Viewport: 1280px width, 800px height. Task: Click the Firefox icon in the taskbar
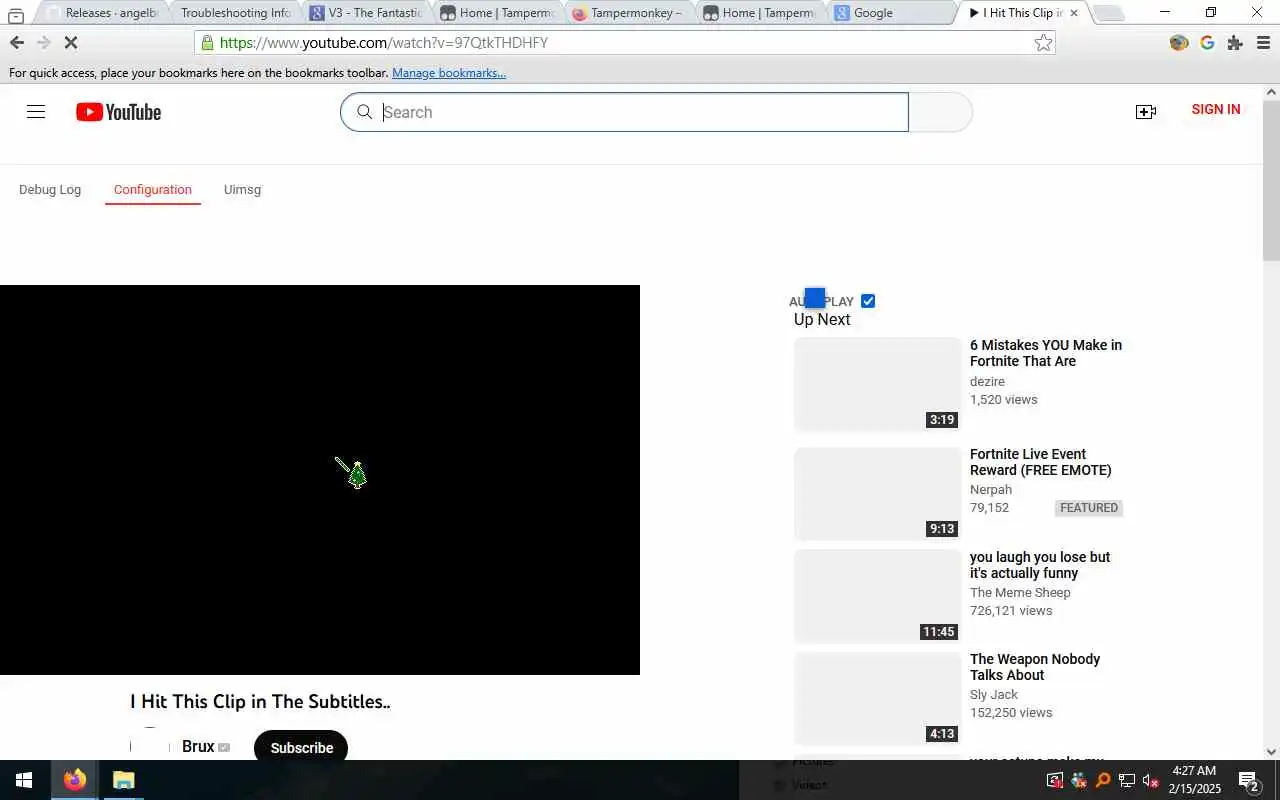(x=74, y=780)
